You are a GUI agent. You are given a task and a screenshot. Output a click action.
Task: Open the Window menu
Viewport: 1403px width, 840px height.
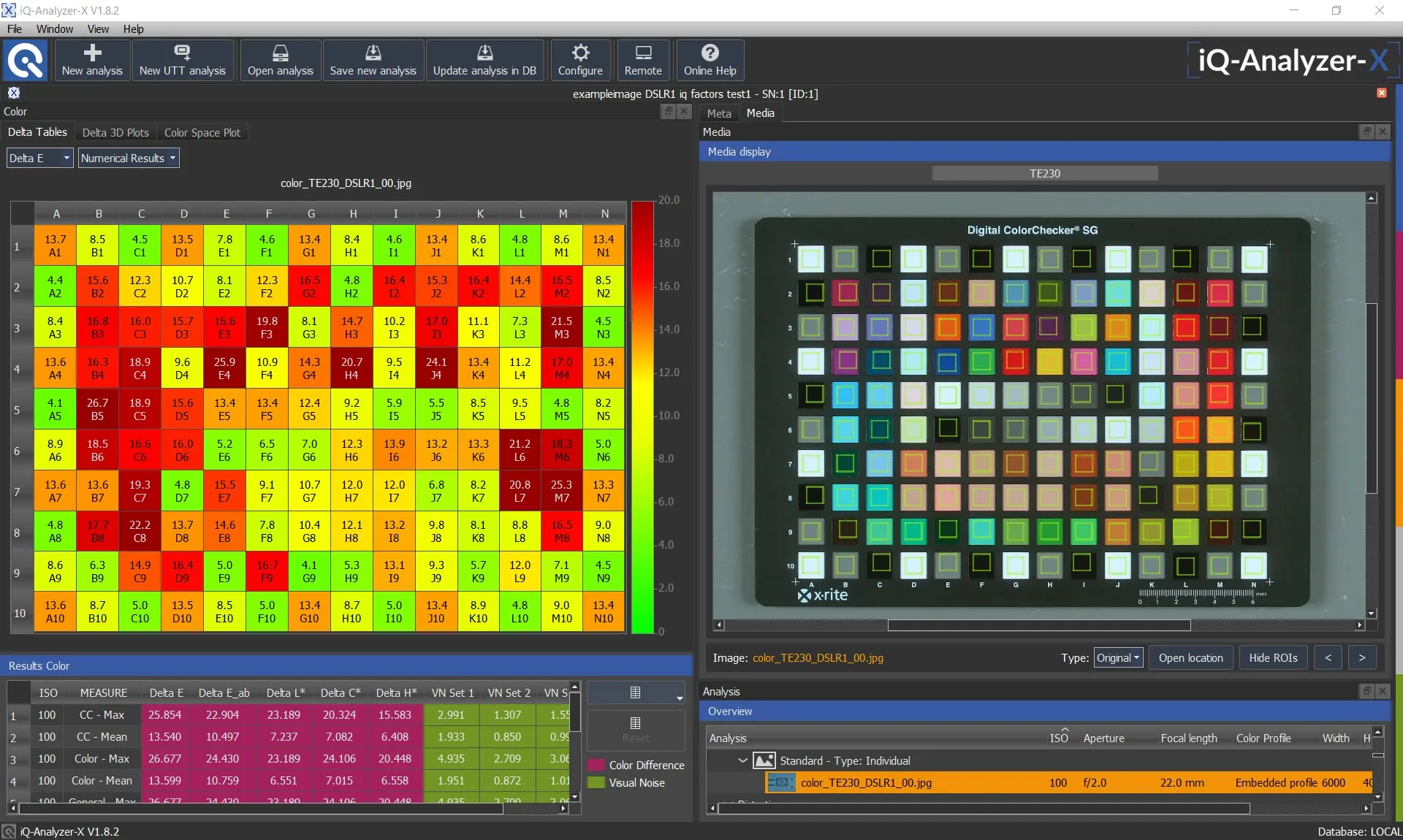tap(55, 29)
